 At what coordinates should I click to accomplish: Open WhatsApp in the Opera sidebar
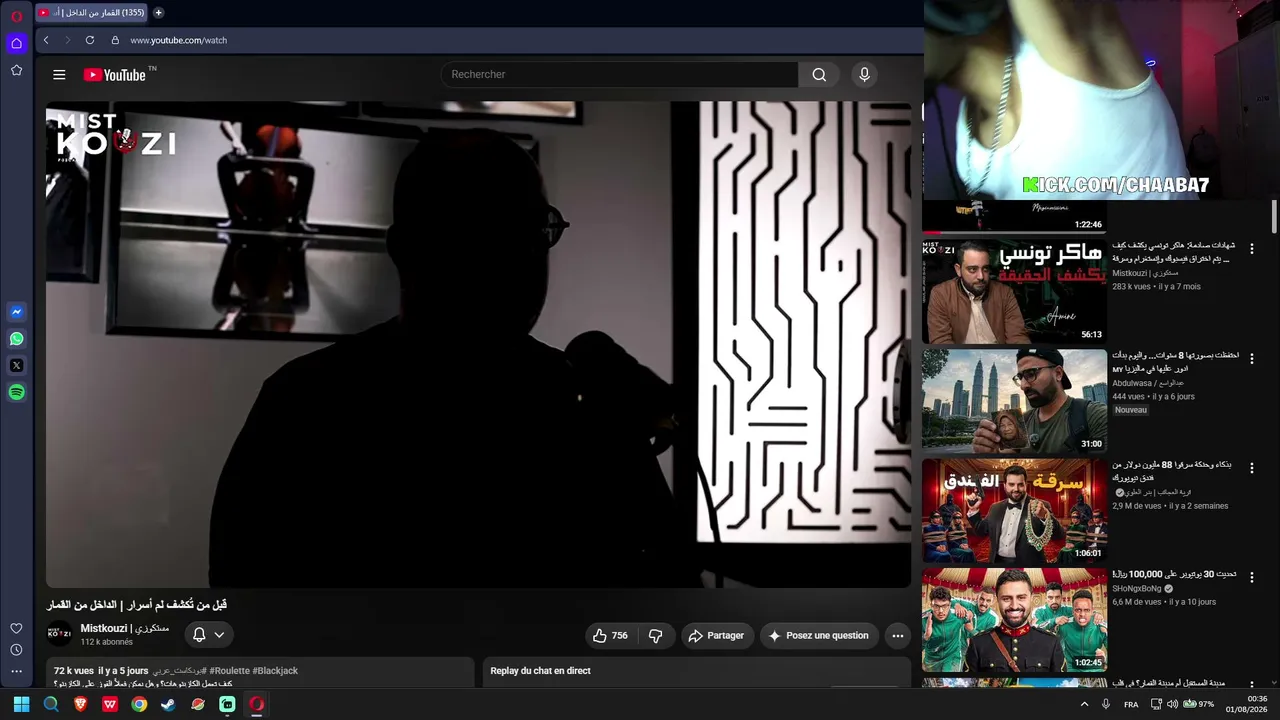click(x=16, y=339)
